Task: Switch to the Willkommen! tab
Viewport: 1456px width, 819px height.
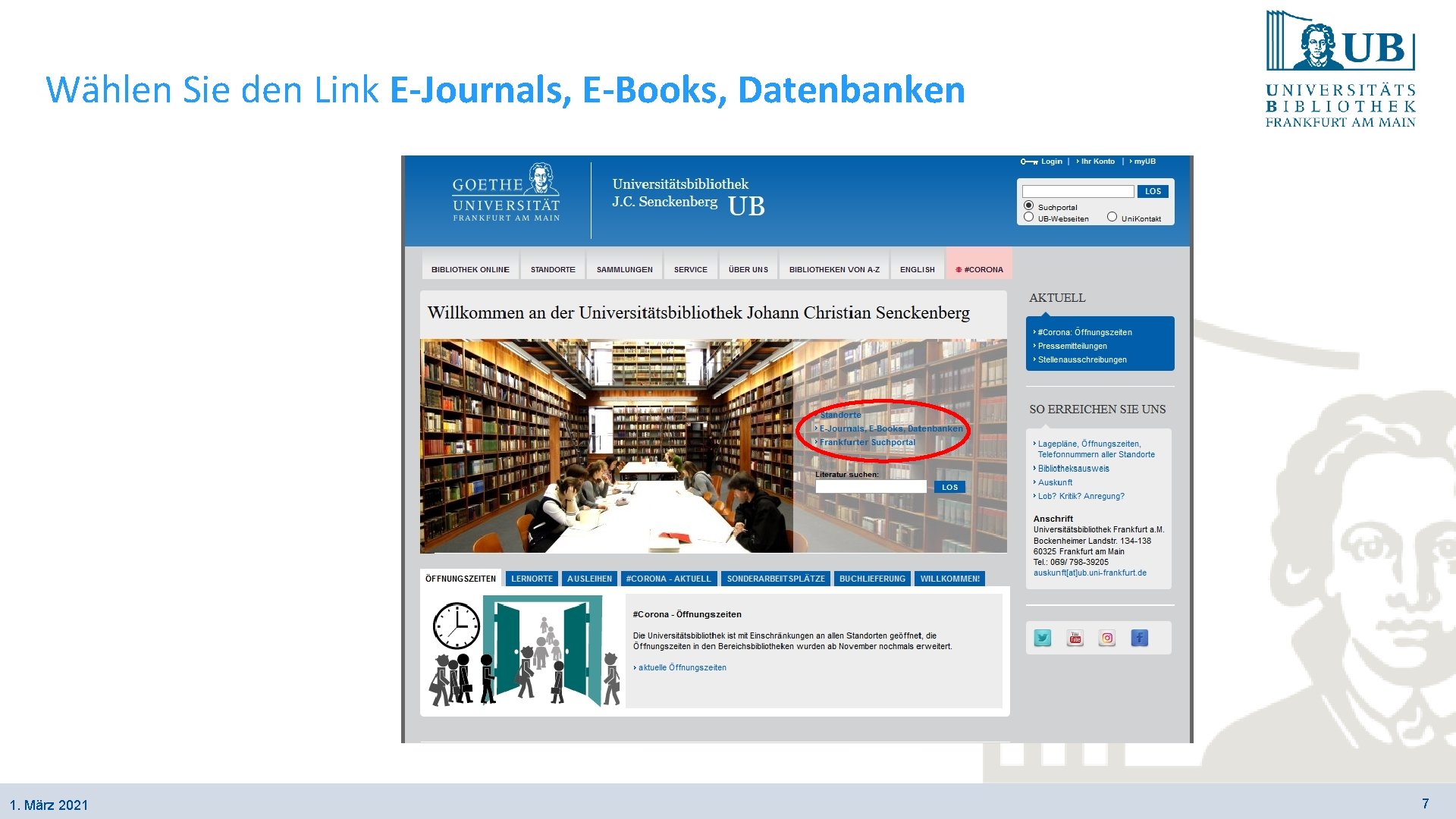Action: [949, 579]
